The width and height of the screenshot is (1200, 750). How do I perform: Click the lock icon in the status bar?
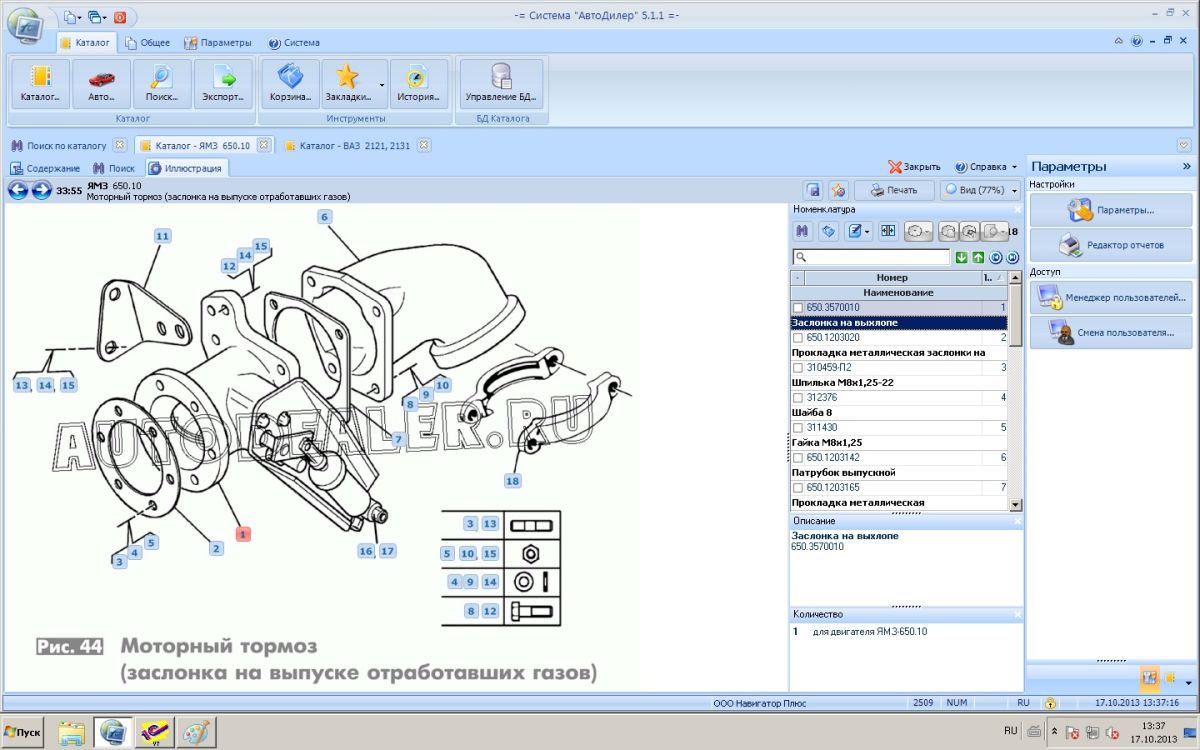1051,703
